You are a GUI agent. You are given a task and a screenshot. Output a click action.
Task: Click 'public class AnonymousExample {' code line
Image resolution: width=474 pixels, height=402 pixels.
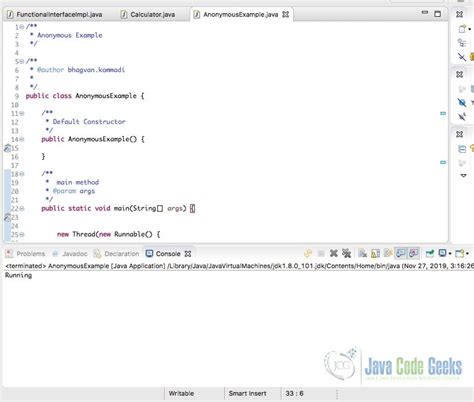pyautogui.click(x=85, y=96)
